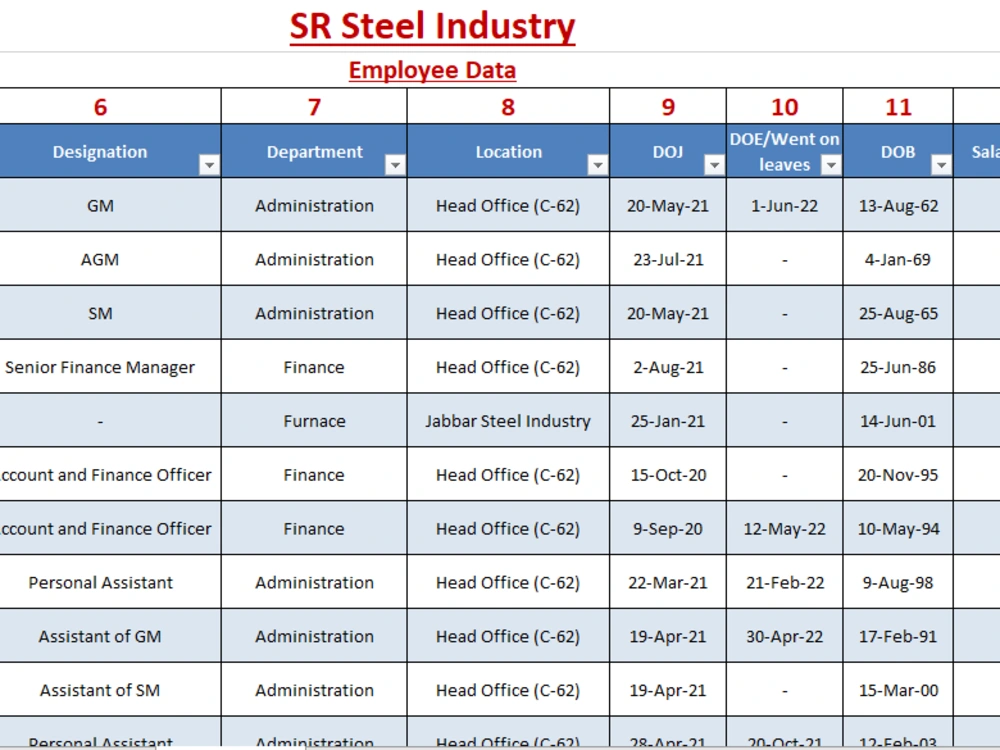Image resolution: width=1000 pixels, height=750 pixels.
Task: Click column number 7 cell
Action: click(x=314, y=107)
